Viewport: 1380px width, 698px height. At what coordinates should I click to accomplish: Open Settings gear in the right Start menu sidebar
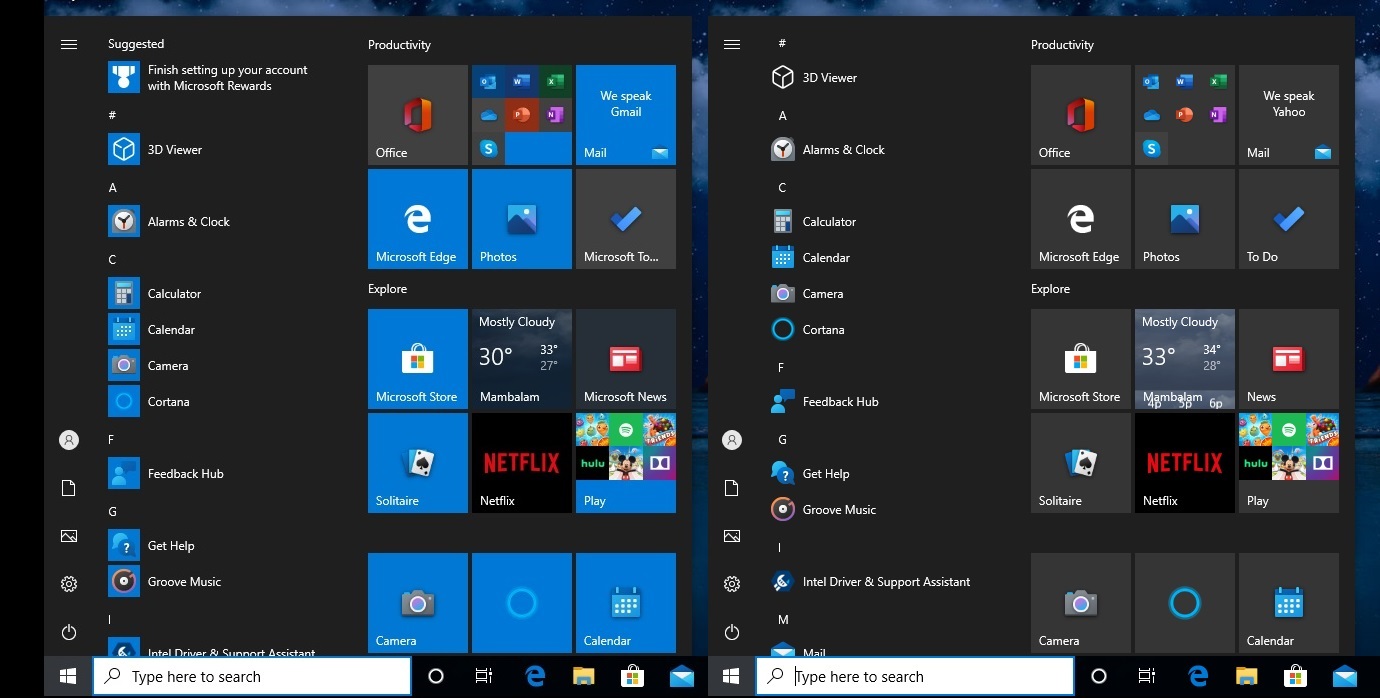732,584
